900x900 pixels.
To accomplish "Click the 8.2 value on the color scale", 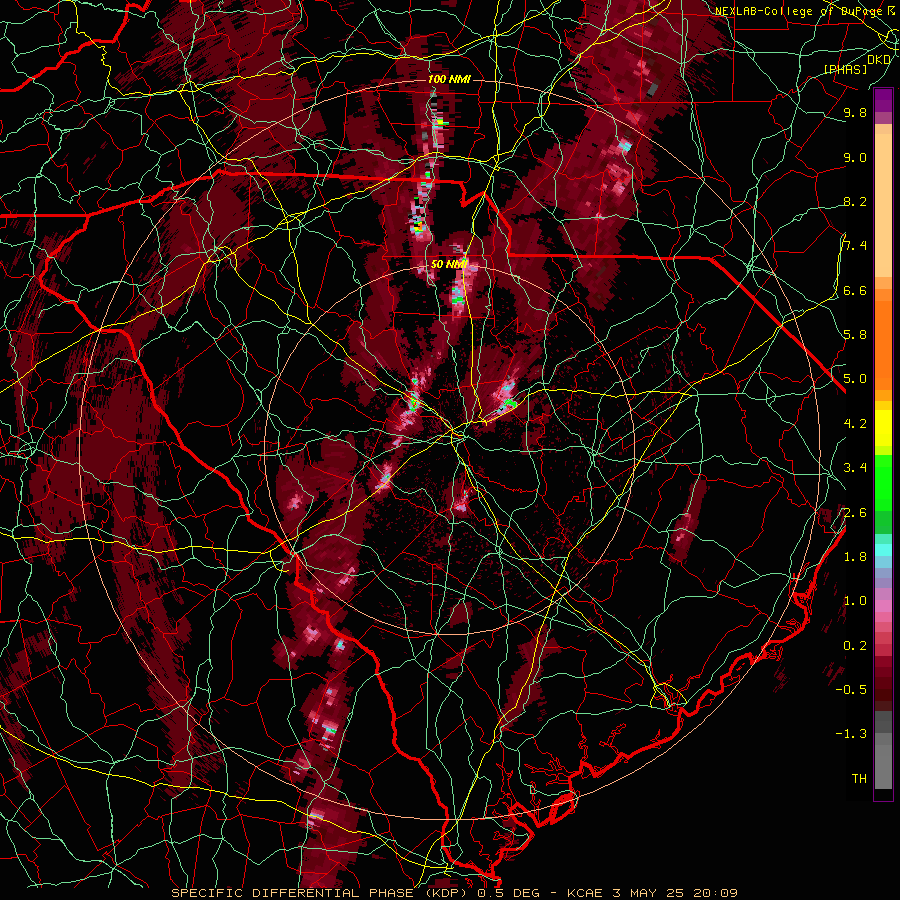I will point(855,201).
